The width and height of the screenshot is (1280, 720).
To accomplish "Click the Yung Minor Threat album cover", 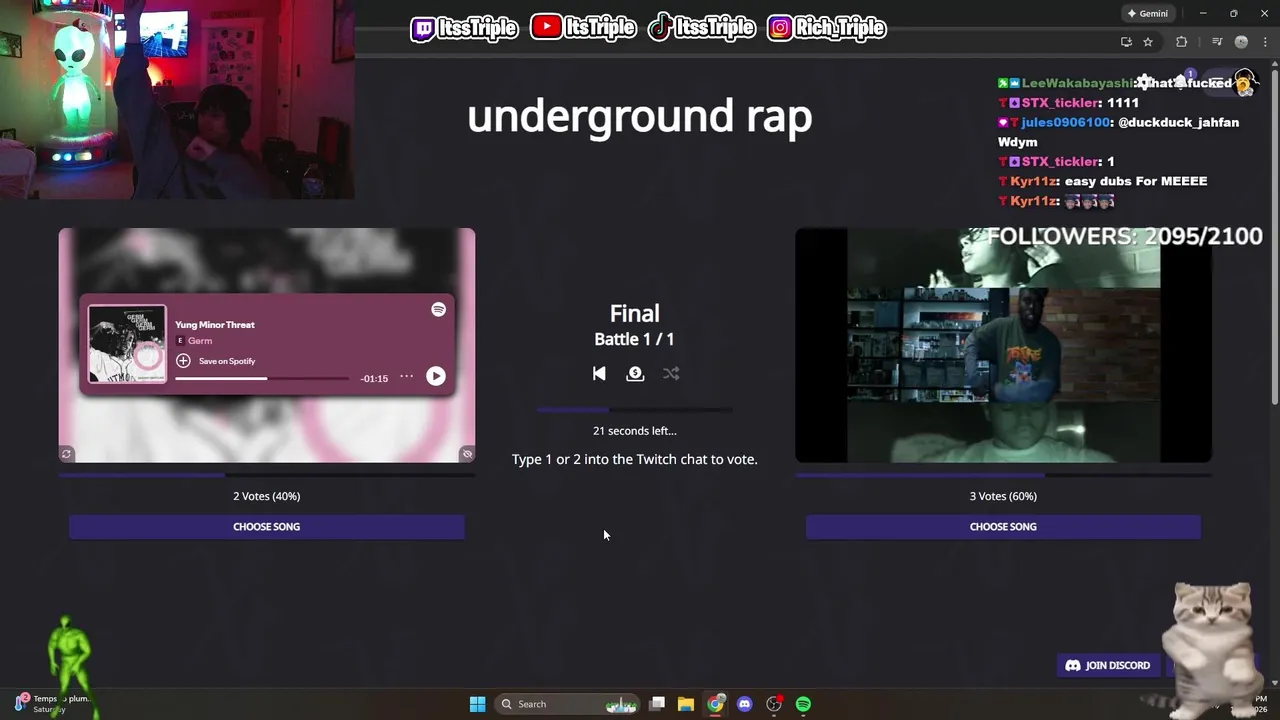I will [x=127, y=344].
